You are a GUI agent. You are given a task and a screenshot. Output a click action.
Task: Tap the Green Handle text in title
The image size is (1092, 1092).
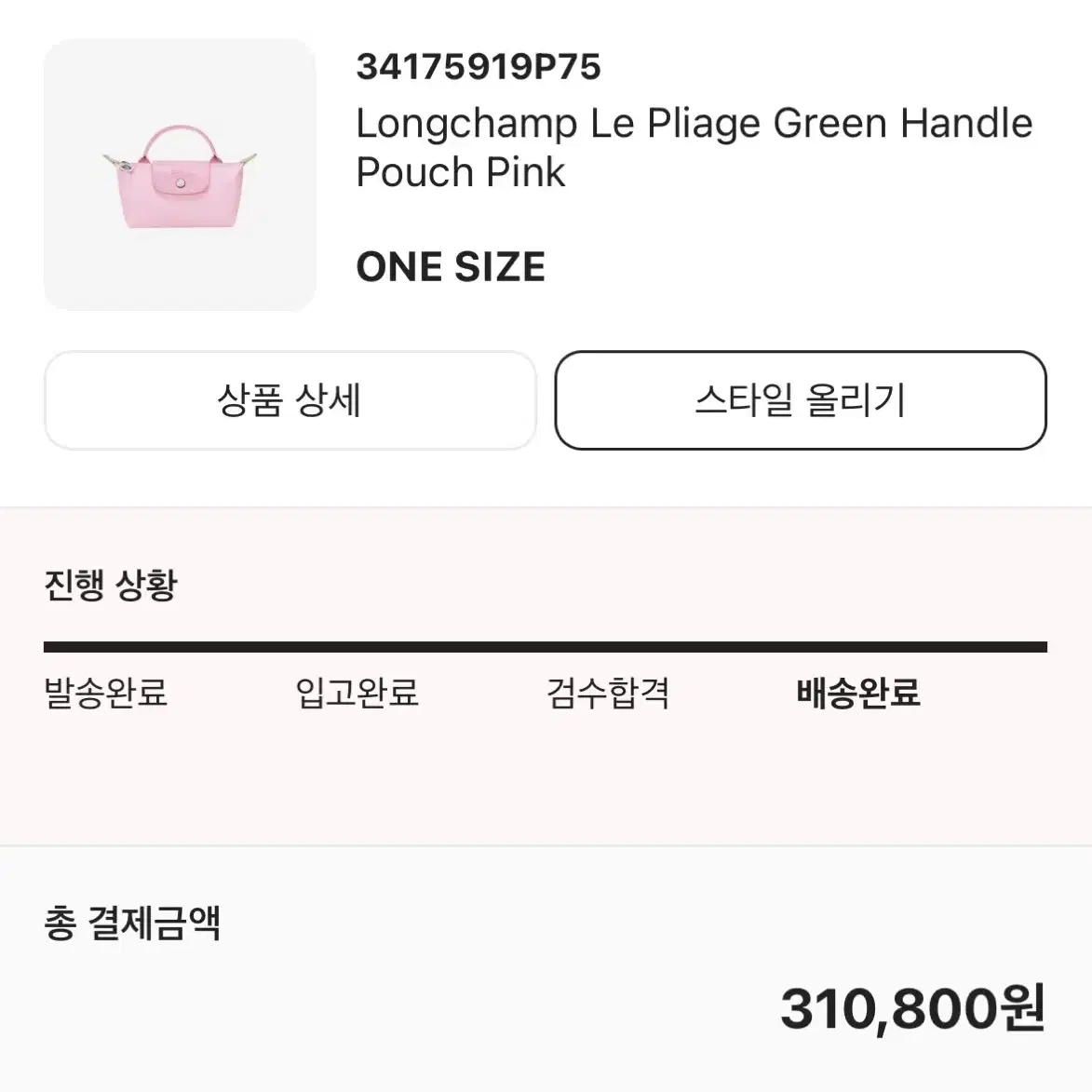click(903, 123)
